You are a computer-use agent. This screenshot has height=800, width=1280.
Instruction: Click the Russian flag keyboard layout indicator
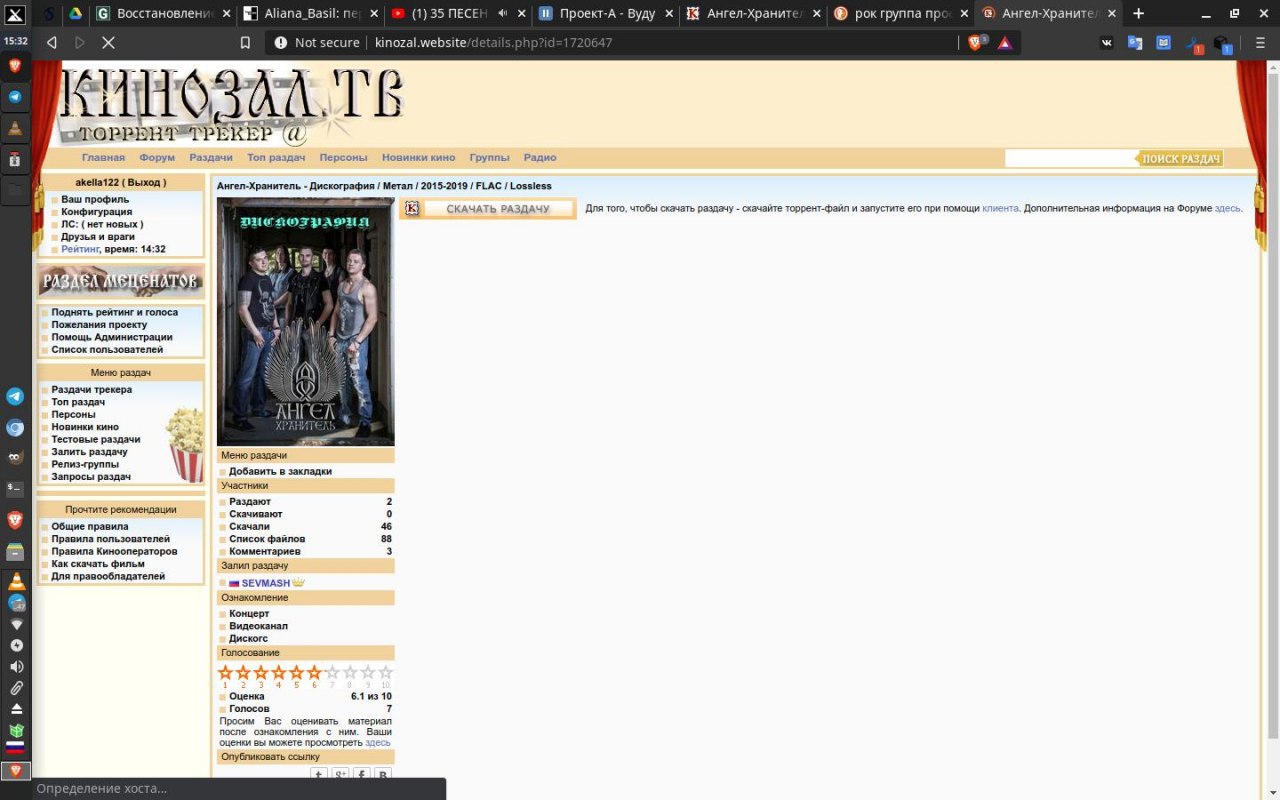pyautogui.click(x=15, y=746)
